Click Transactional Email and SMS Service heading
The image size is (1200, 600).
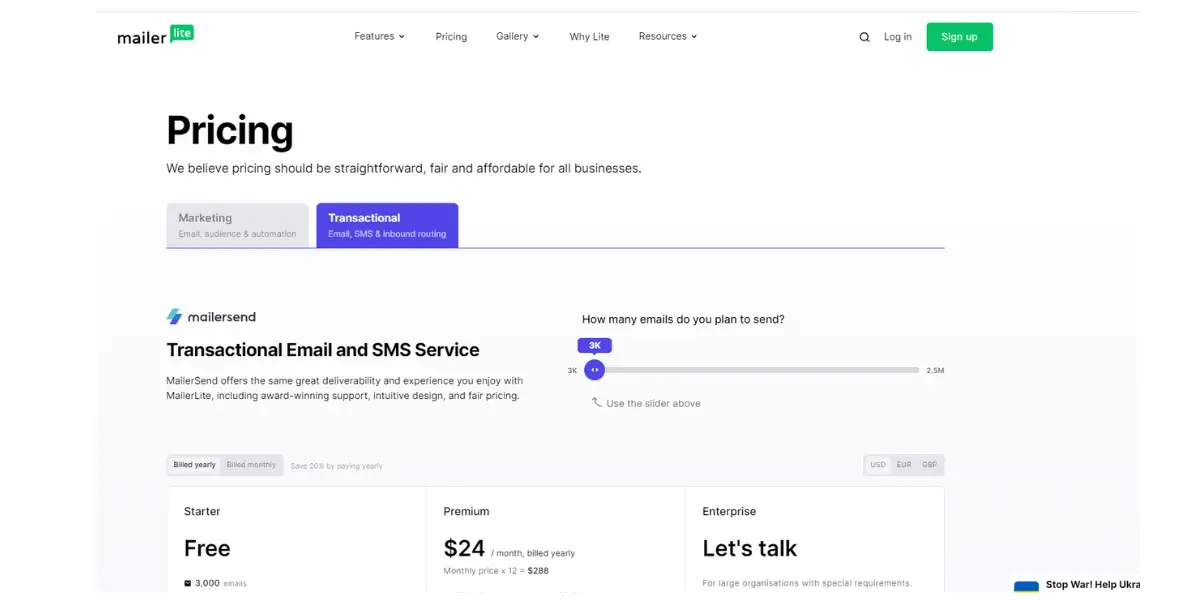tap(323, 350)
